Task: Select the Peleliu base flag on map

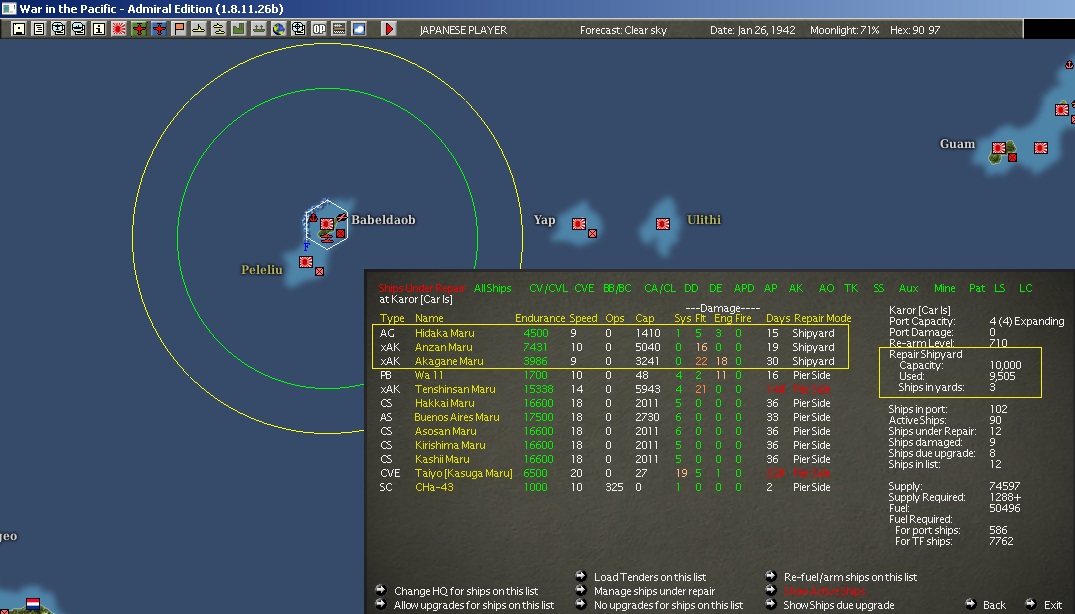Action: point(306,262)
